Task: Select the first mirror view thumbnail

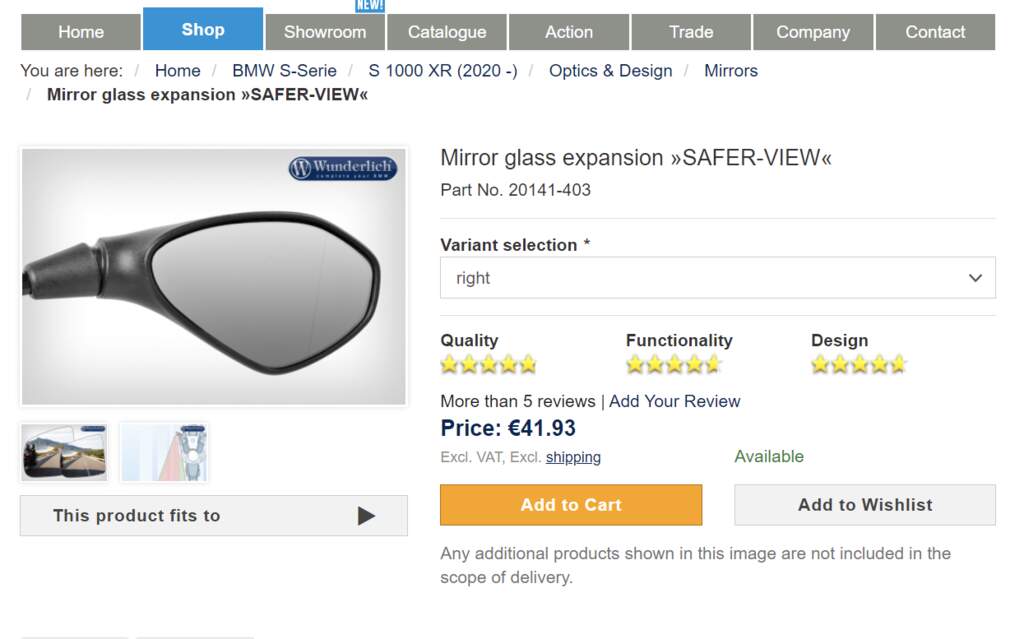Action: [64, 452]
